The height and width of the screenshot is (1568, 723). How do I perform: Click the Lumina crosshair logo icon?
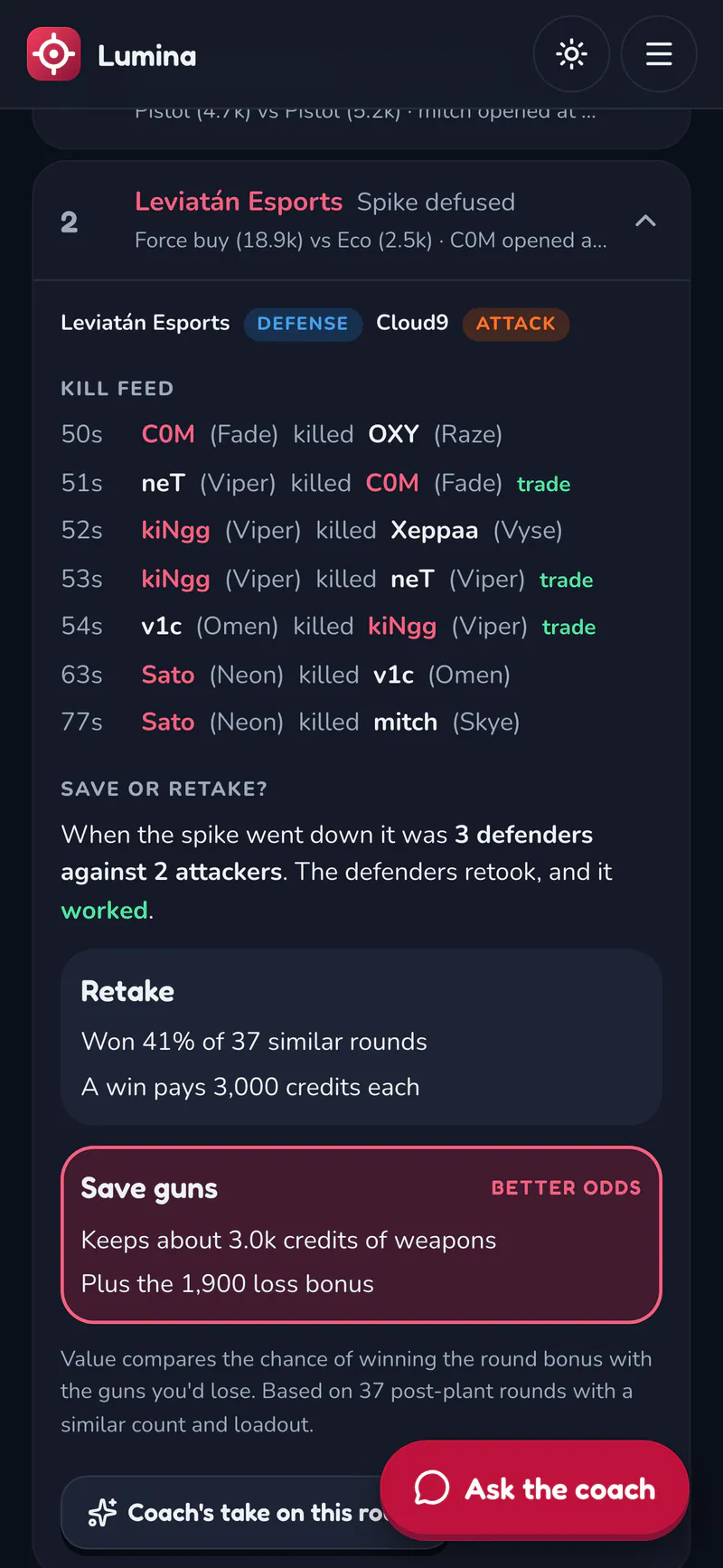point(53,54)
